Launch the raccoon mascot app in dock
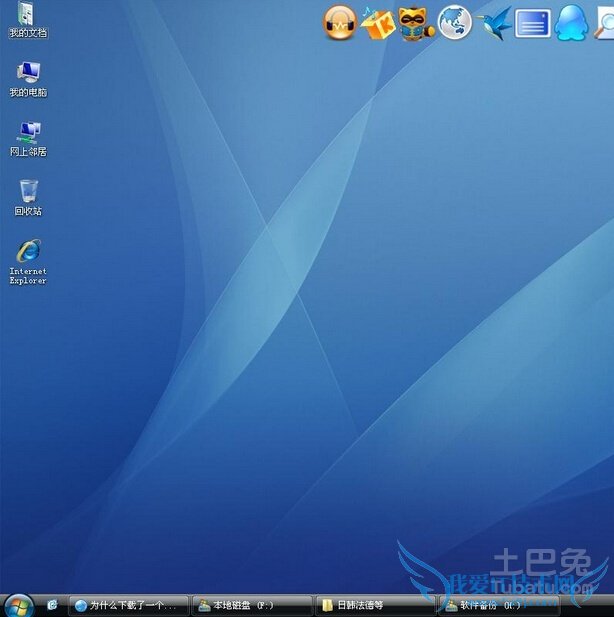The width and height of the screenshot is (614, 617). (x=416, y=23)
